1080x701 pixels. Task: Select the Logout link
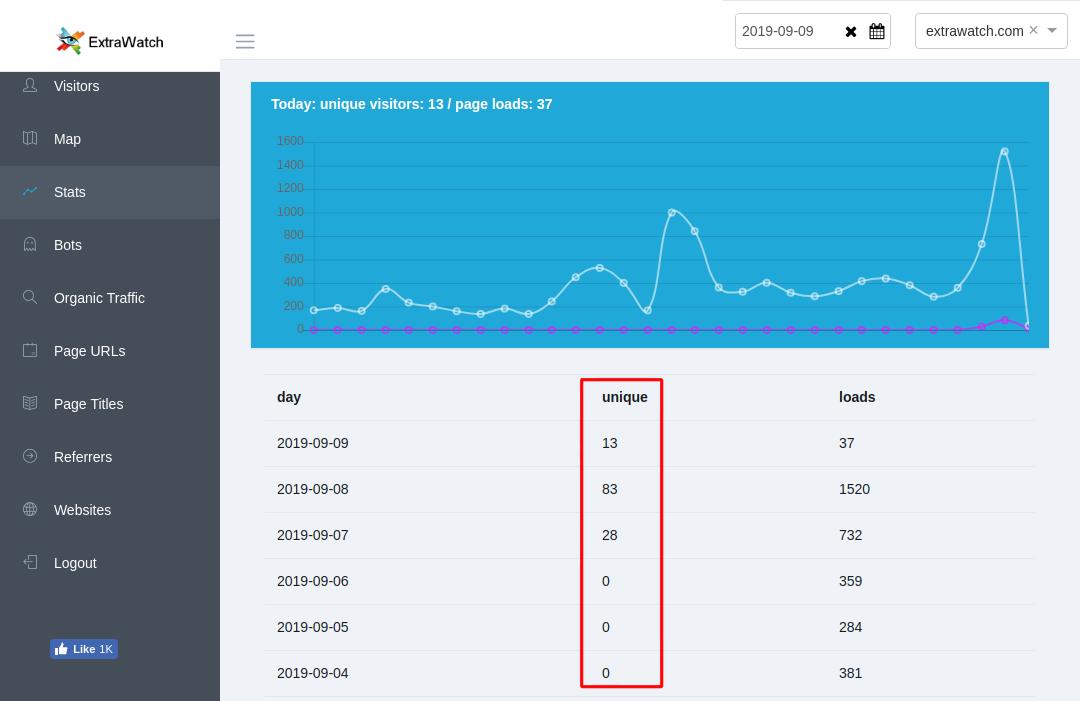point(75,563)
